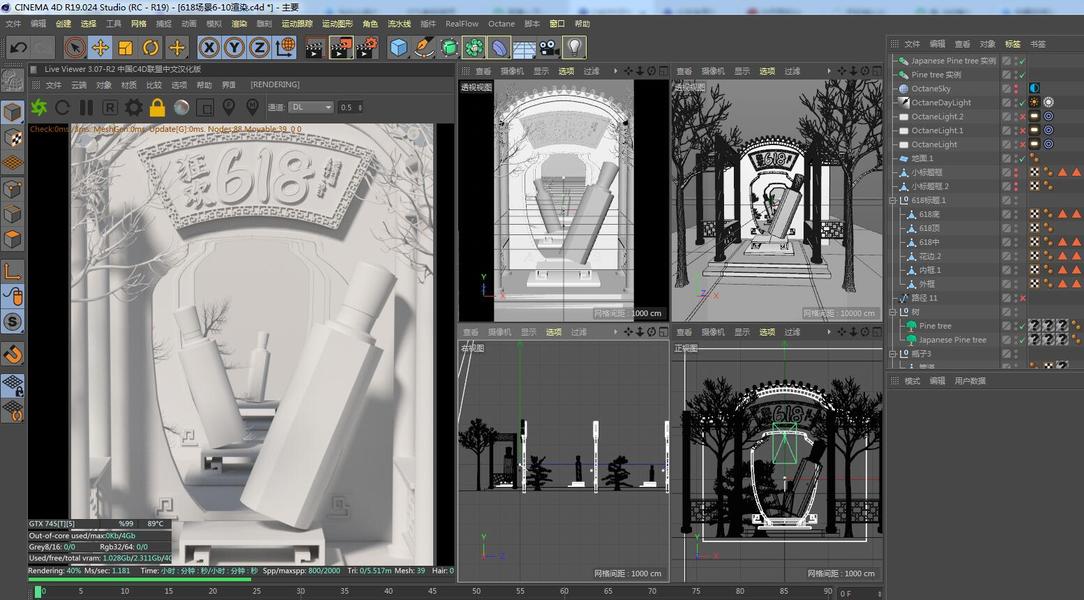Select Polygons mode orange cube icon
The width and height of the screenshot is (1084, 600).
click(12, 240)
